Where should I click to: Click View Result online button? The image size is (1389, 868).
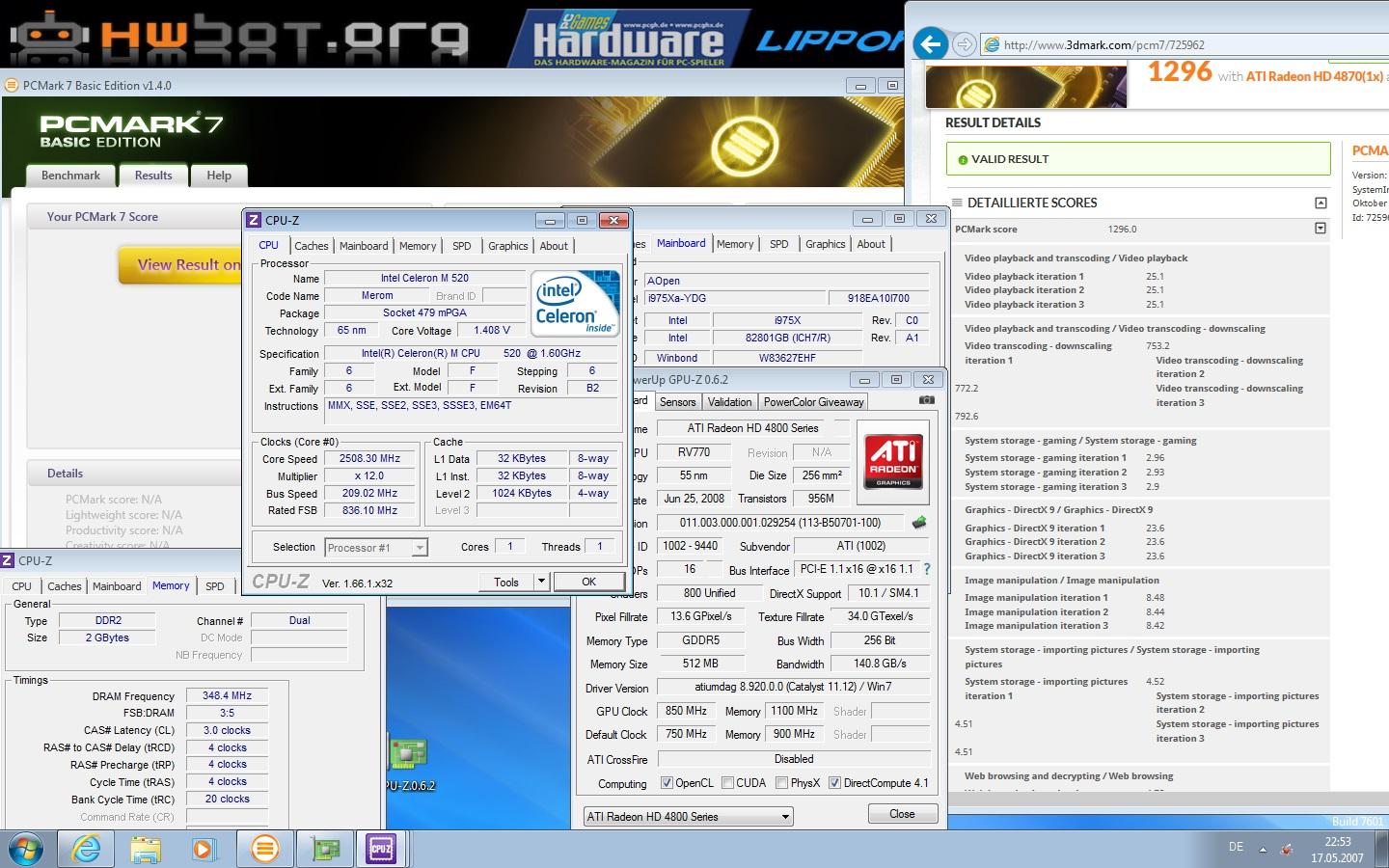180,265
